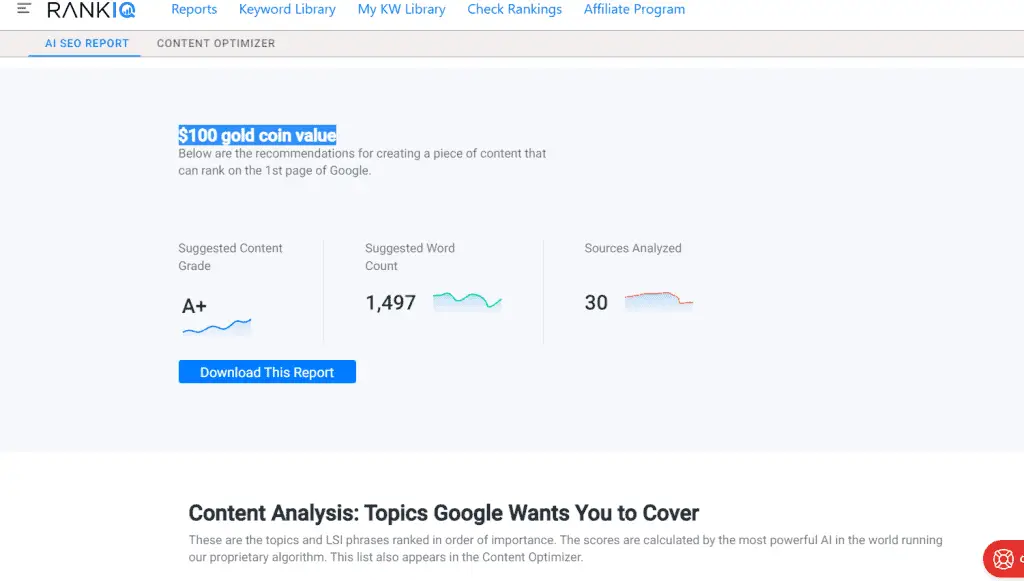Visit the Affiliate Program page
Viewport: 1024px width, 581px height.
coord(634,10)
